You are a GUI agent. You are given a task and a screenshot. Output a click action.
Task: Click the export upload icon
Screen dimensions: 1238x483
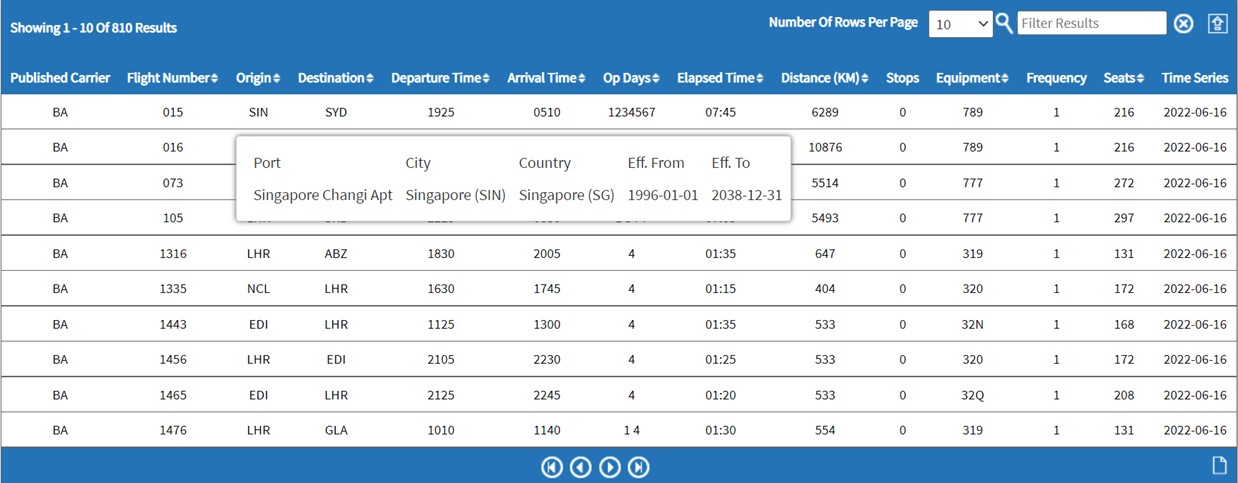pos(1217,23)
